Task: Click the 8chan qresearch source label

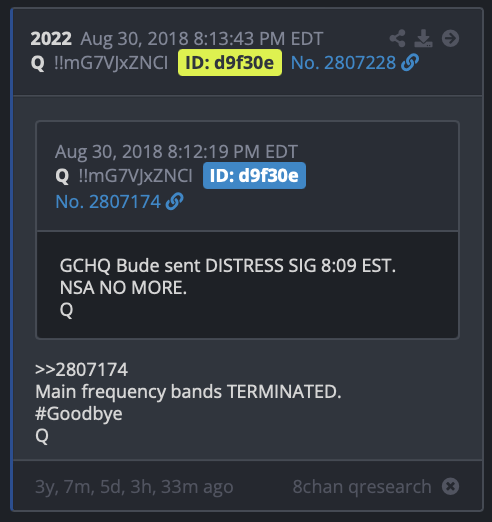Action: (362, 487)
